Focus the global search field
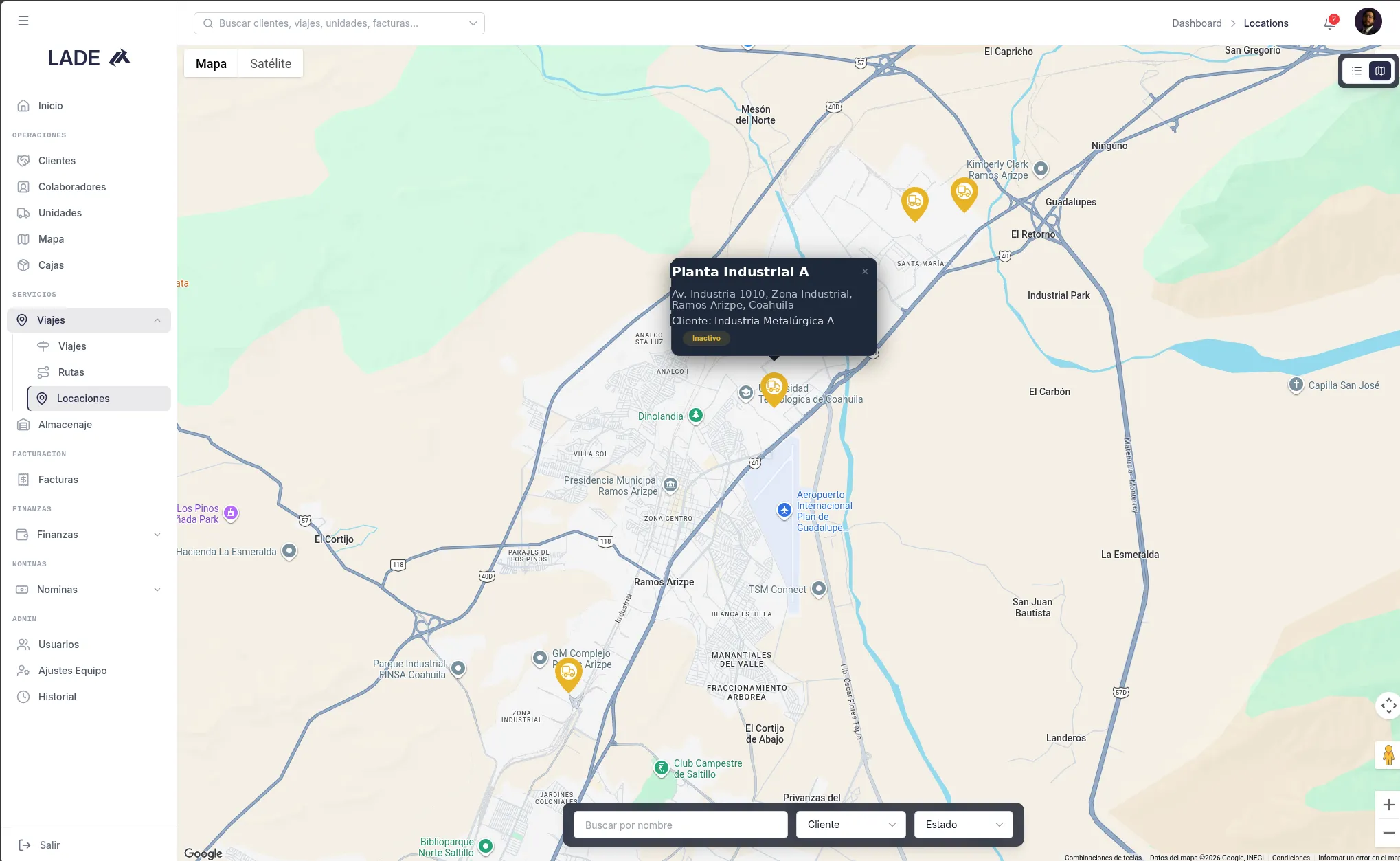1400x861 pixels. tap(339, 23)
